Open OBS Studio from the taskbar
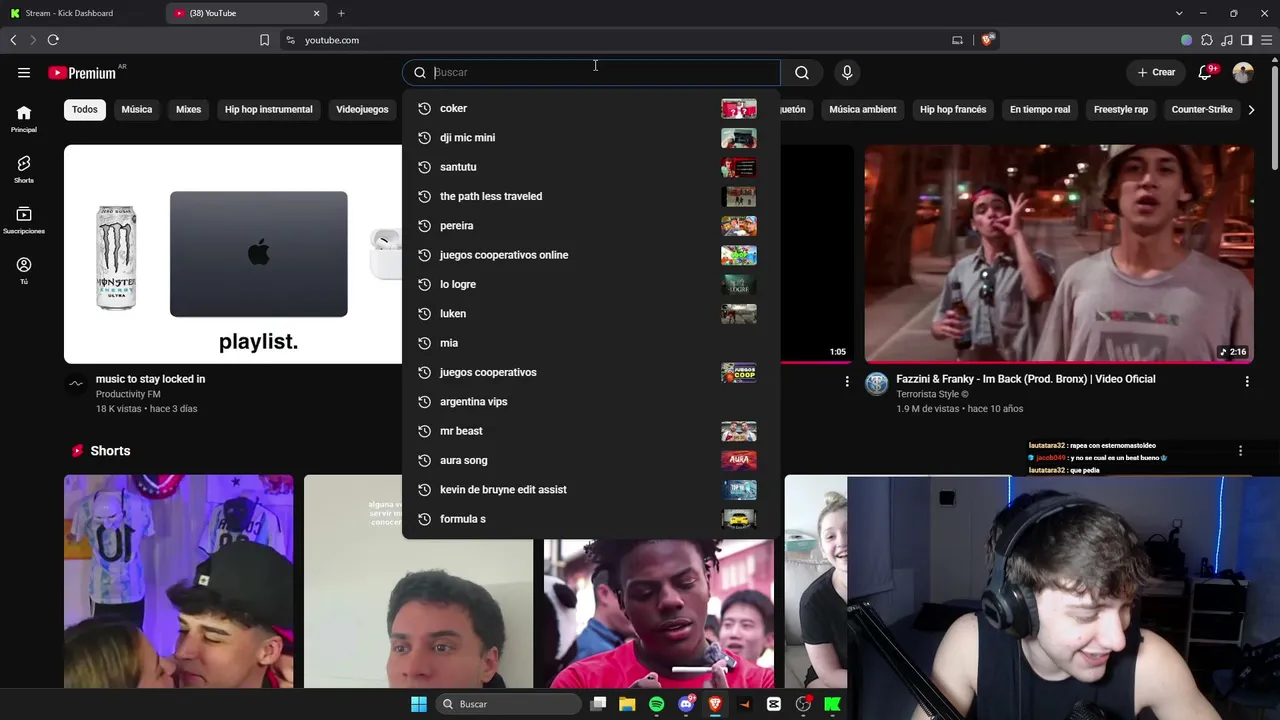Viewport: 1280px width, 720px height. pos(803,704)
